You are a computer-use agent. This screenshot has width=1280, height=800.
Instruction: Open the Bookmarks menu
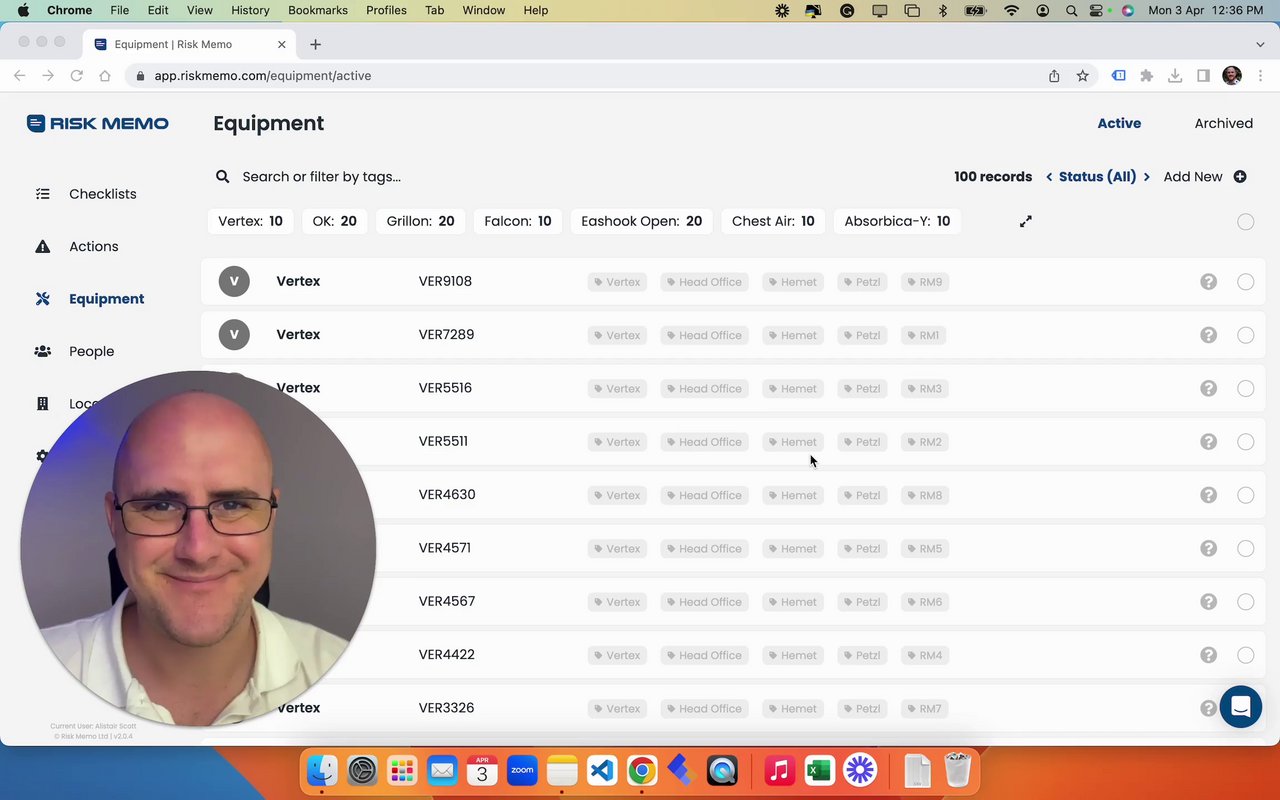click(x=317, y=10)
